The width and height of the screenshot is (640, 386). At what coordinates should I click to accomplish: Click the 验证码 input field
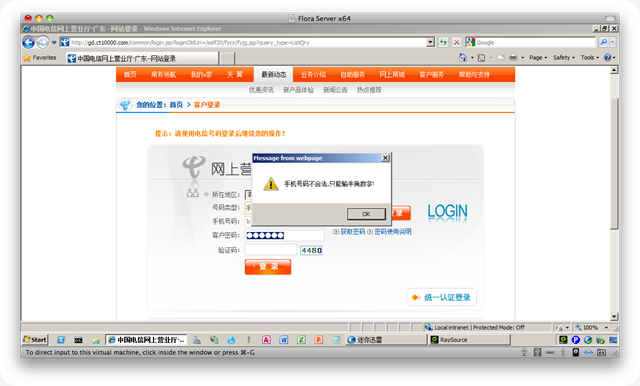271,250
